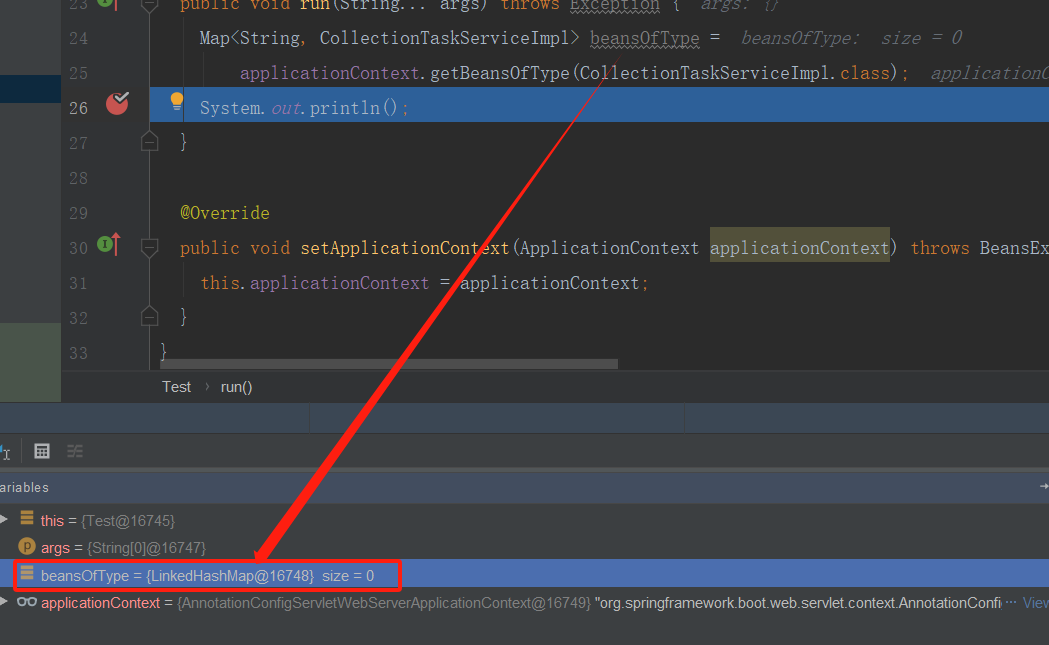
Task: Open the Evaluate Expression calculator icon
Action: pyautogui.click(x=41, y=451)
